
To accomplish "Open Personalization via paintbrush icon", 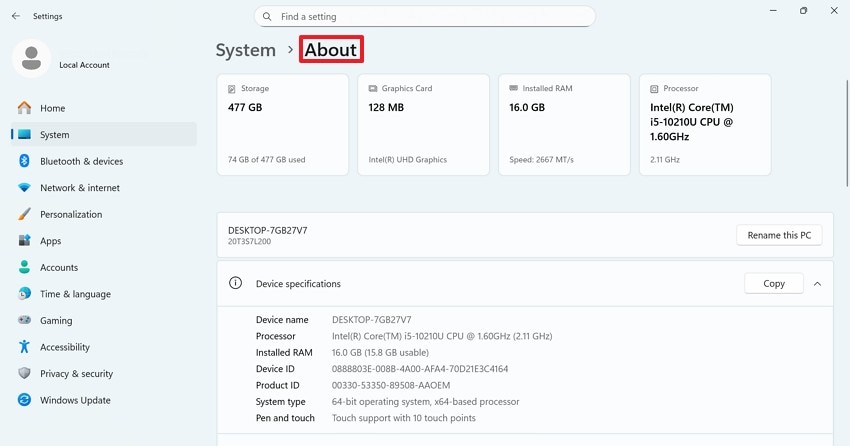I will click(24, 214).
